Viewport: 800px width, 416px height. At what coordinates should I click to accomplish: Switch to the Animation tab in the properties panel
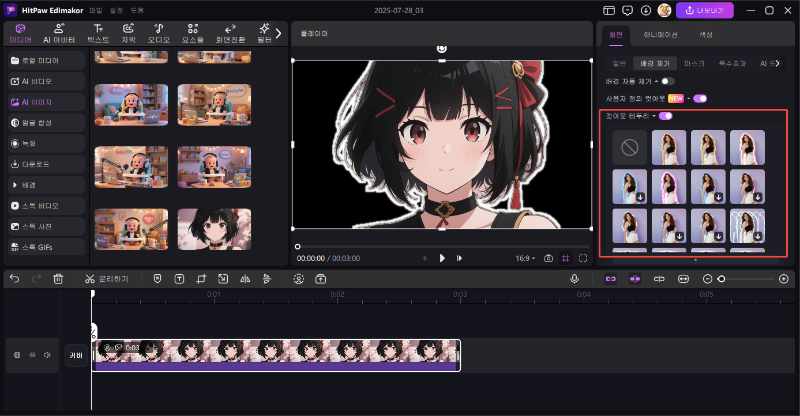(x=660, y=35)
